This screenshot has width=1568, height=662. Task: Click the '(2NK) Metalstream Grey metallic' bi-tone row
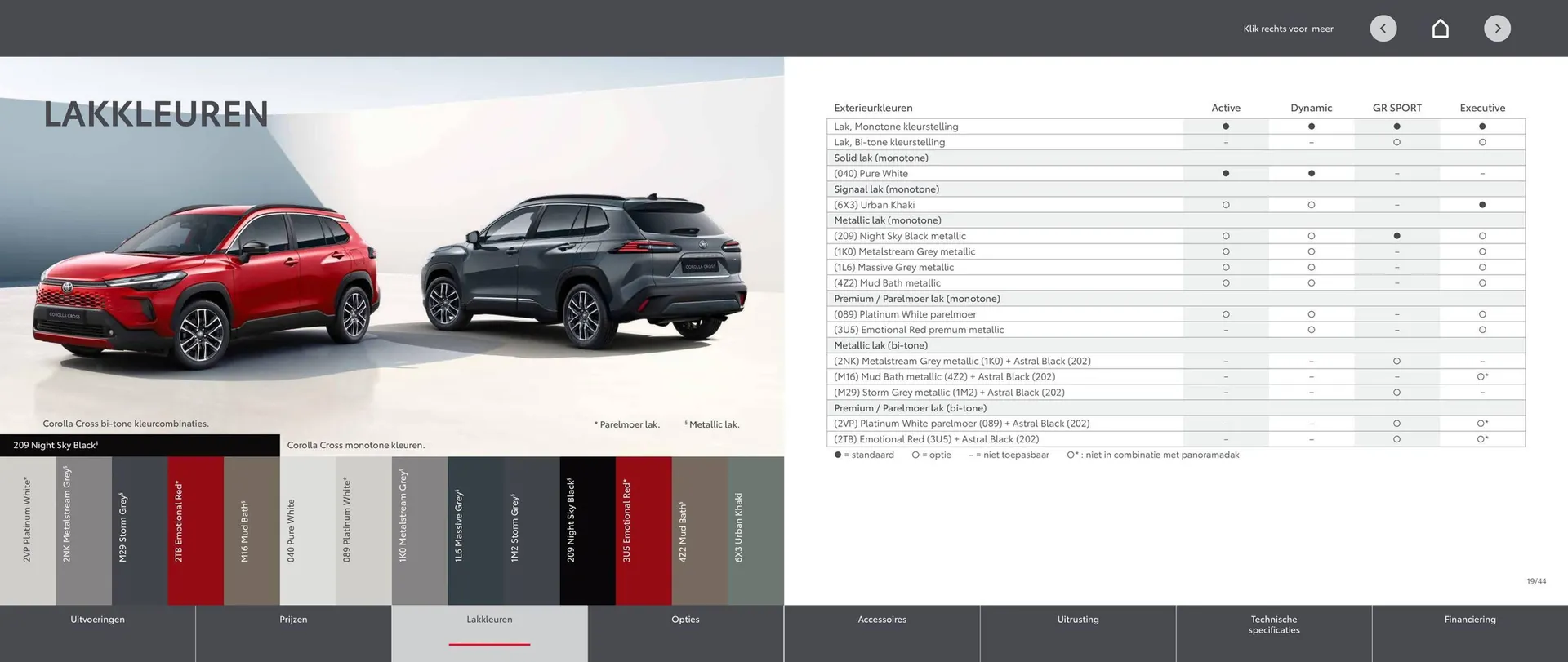(x=1176, y=361)
